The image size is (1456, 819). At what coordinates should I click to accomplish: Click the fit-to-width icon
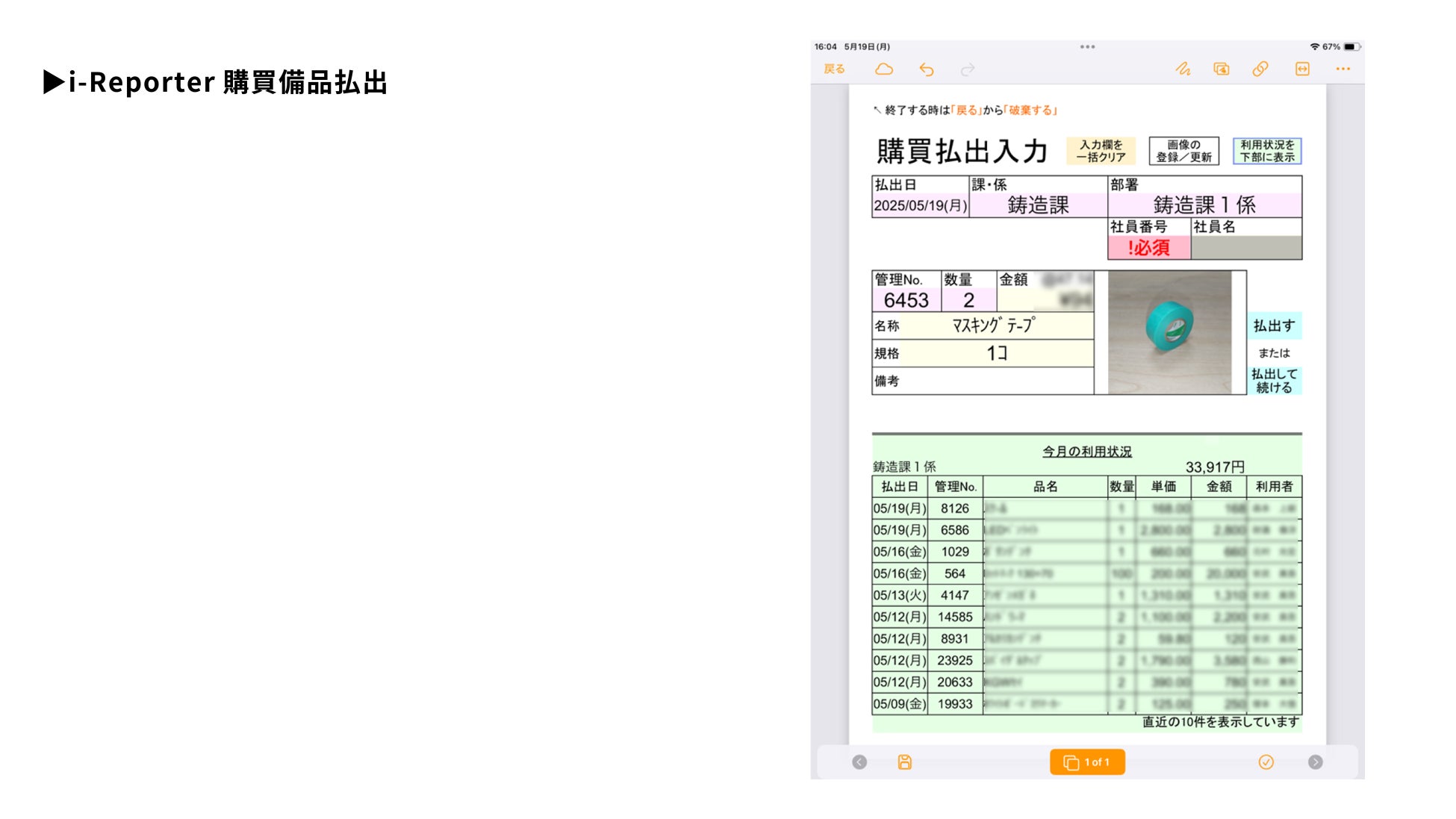tap(1302, 69)
